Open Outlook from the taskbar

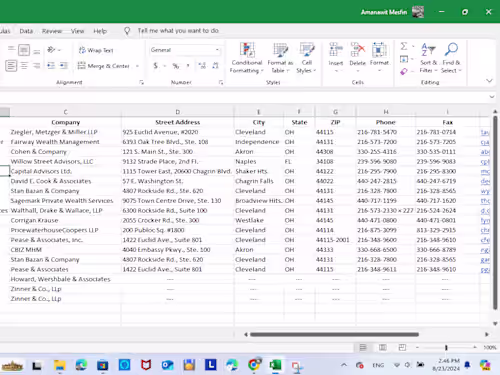[167, 365]
